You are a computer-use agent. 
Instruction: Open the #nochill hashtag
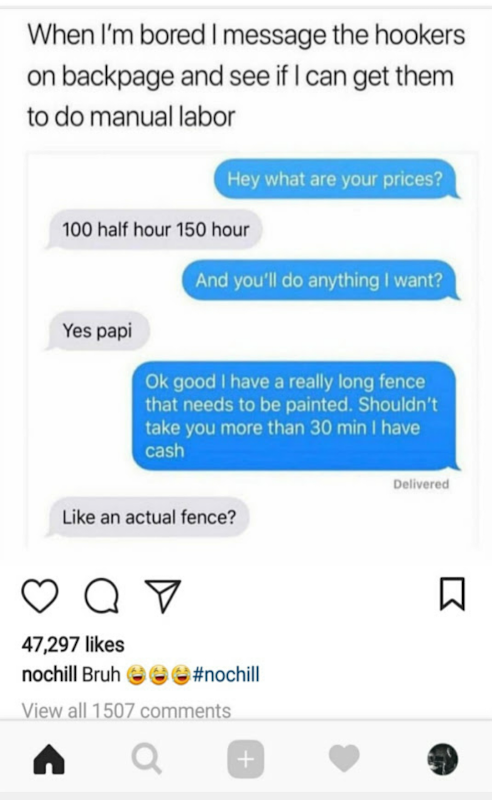[225, 674]
